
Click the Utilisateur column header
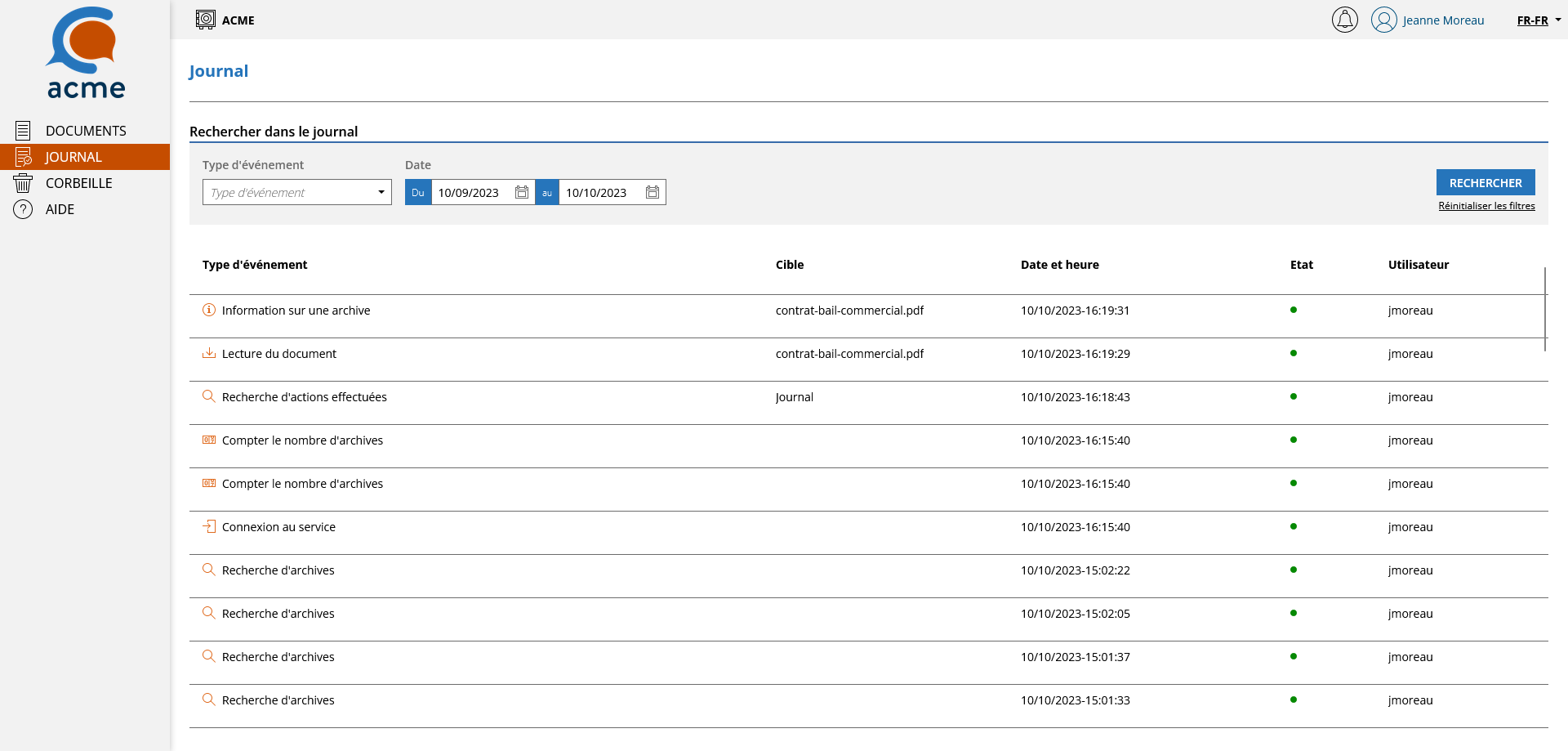click(x=1419, y=265)
